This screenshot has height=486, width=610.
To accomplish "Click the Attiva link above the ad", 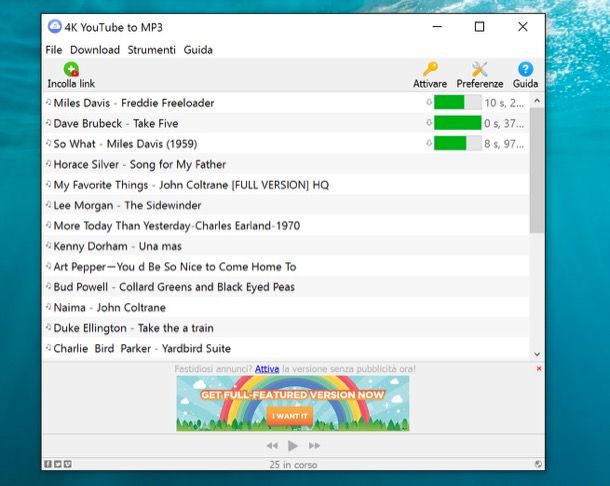I will coord(267,369).
